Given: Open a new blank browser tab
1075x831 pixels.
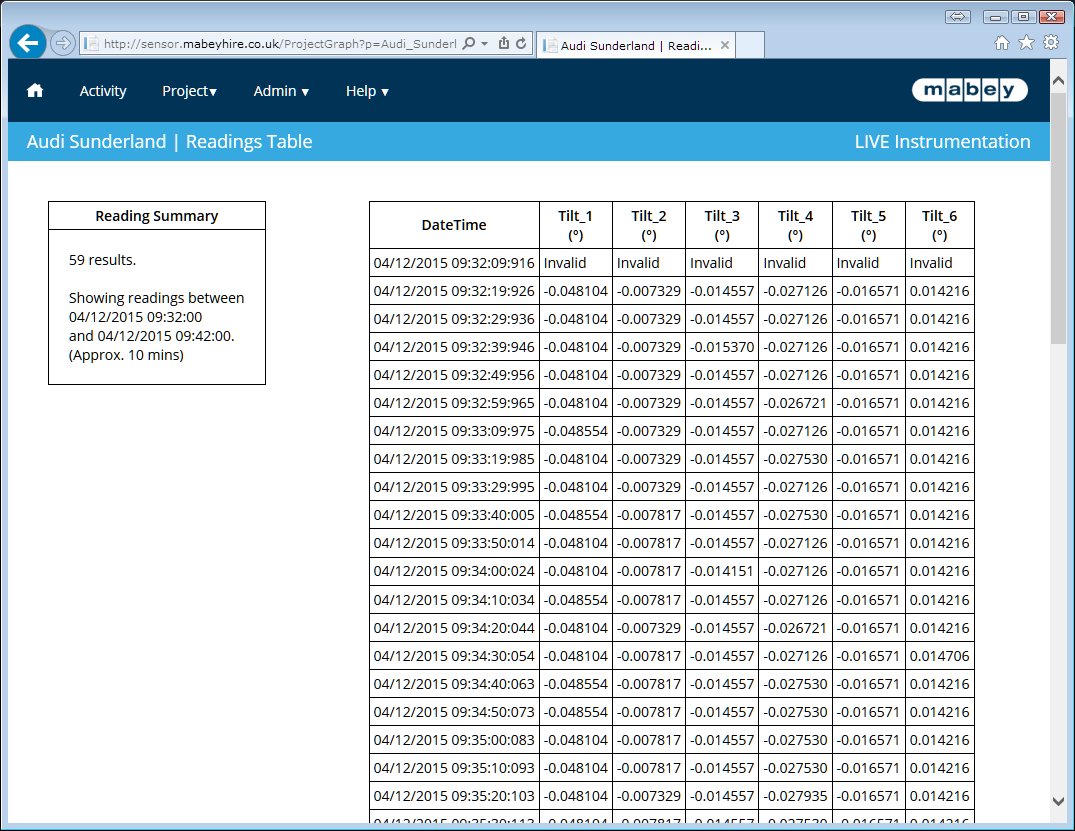Looking at the screenshot, I should pos(750,45).
